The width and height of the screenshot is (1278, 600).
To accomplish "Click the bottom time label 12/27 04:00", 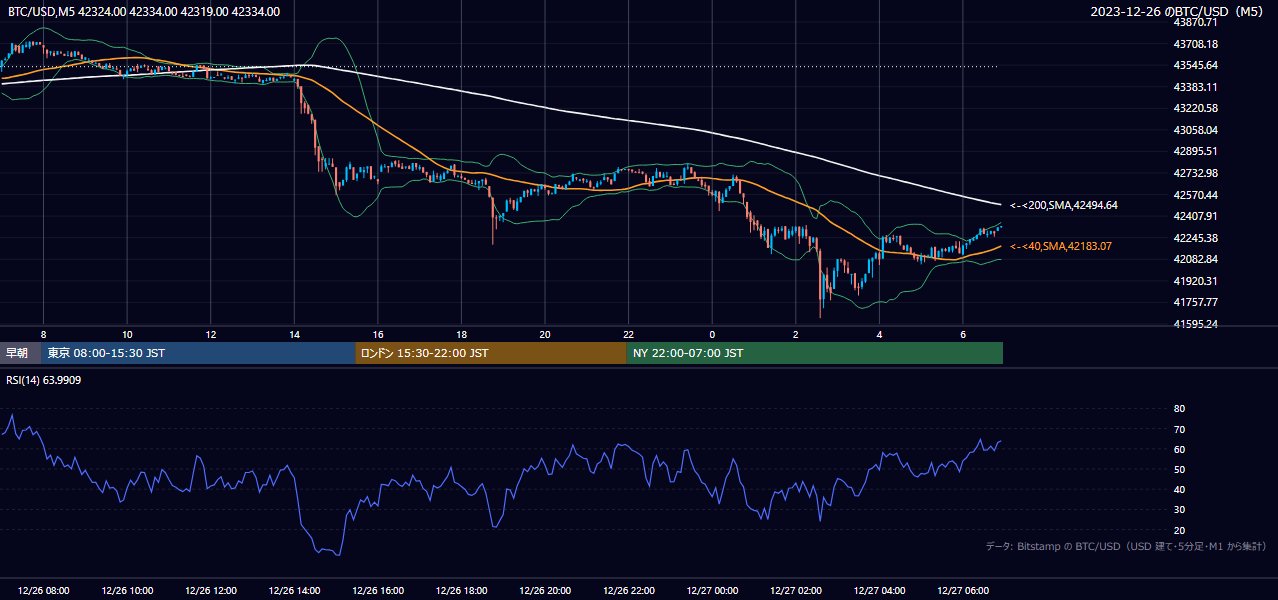I will click(880, 591).
